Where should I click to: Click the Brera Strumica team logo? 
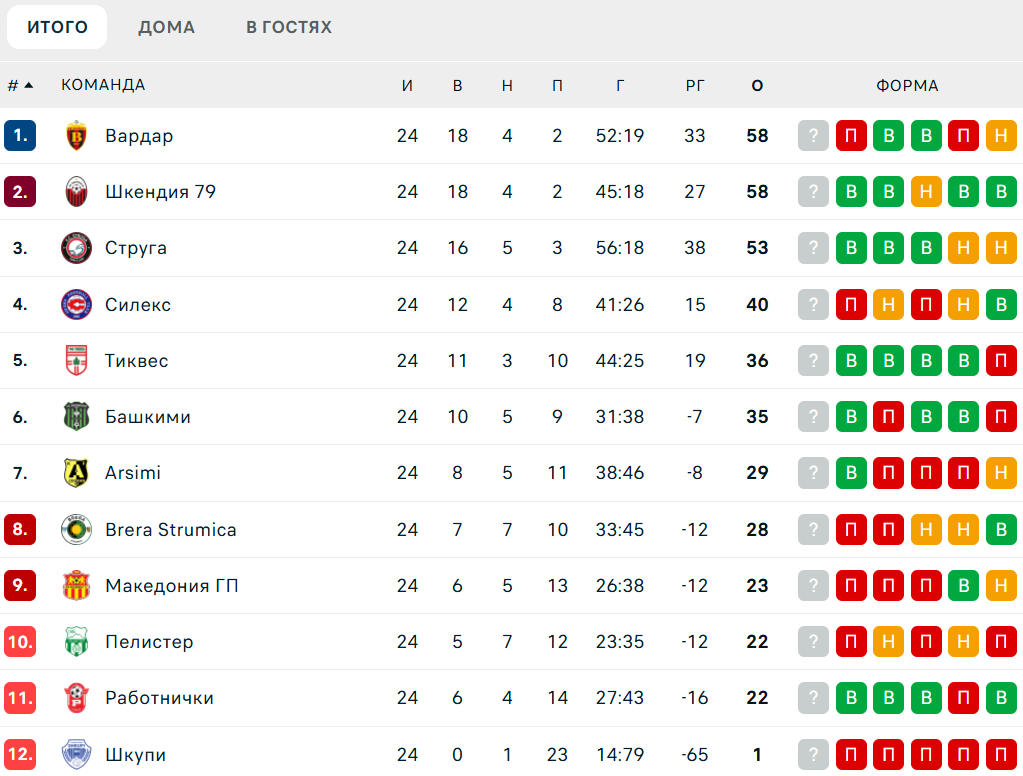click(x=76, y=529)
